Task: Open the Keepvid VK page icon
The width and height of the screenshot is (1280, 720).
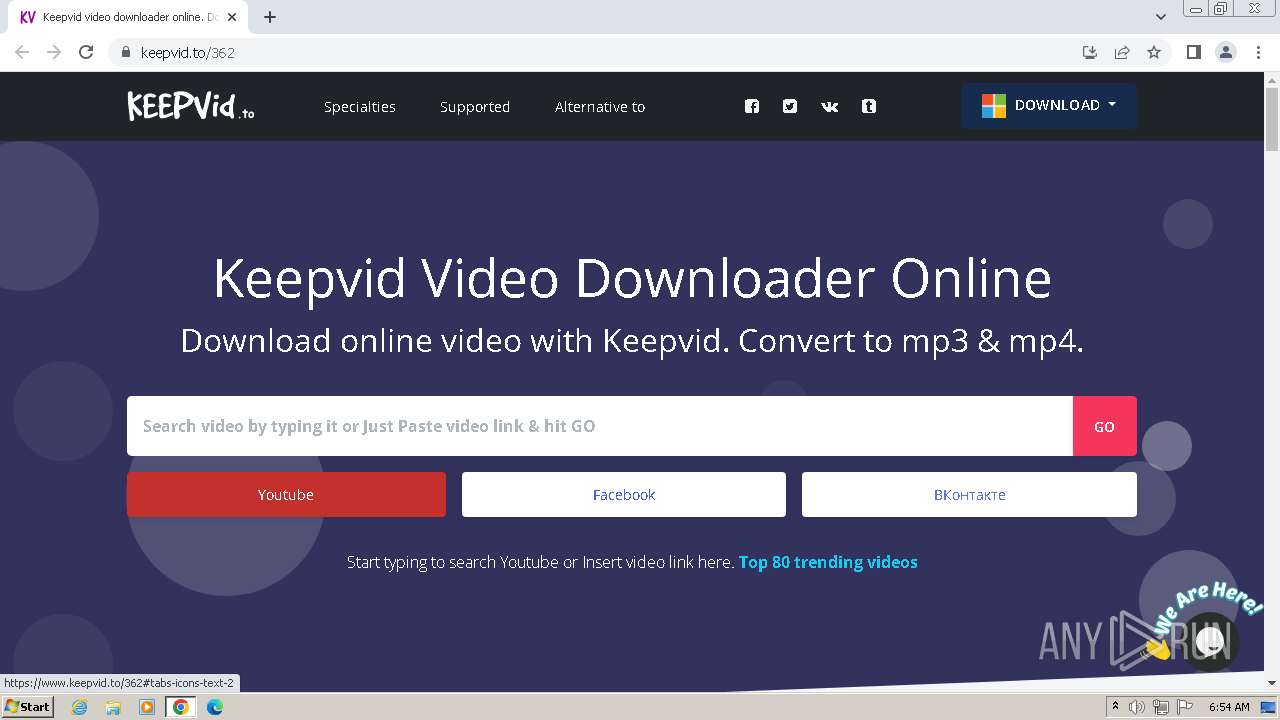Action: [829, 106]
